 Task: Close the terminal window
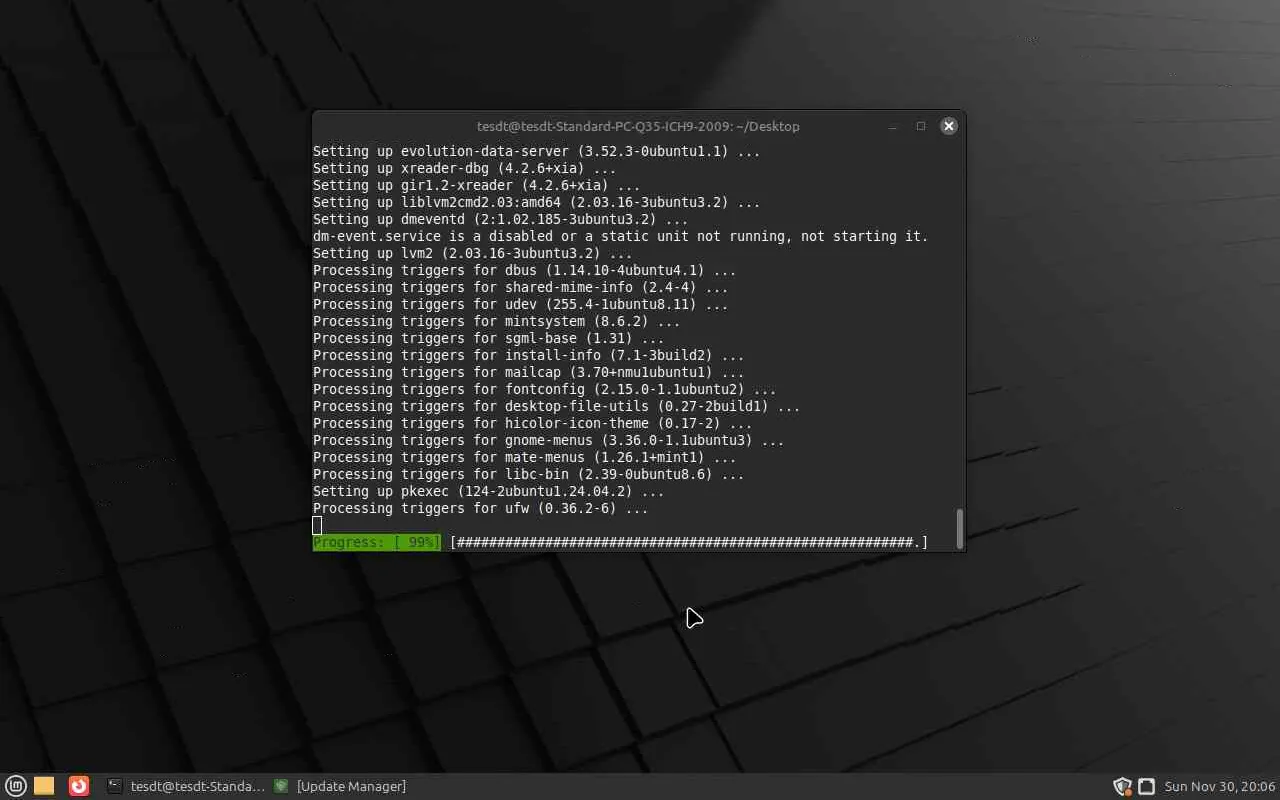point(949,126)
